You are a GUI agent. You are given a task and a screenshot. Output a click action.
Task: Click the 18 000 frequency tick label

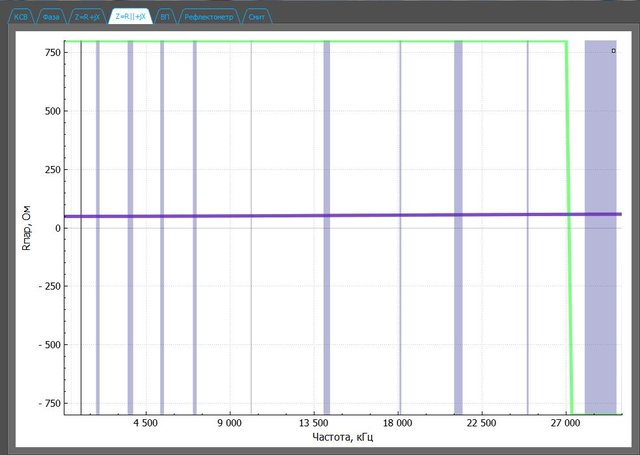(x=399, y=424)
